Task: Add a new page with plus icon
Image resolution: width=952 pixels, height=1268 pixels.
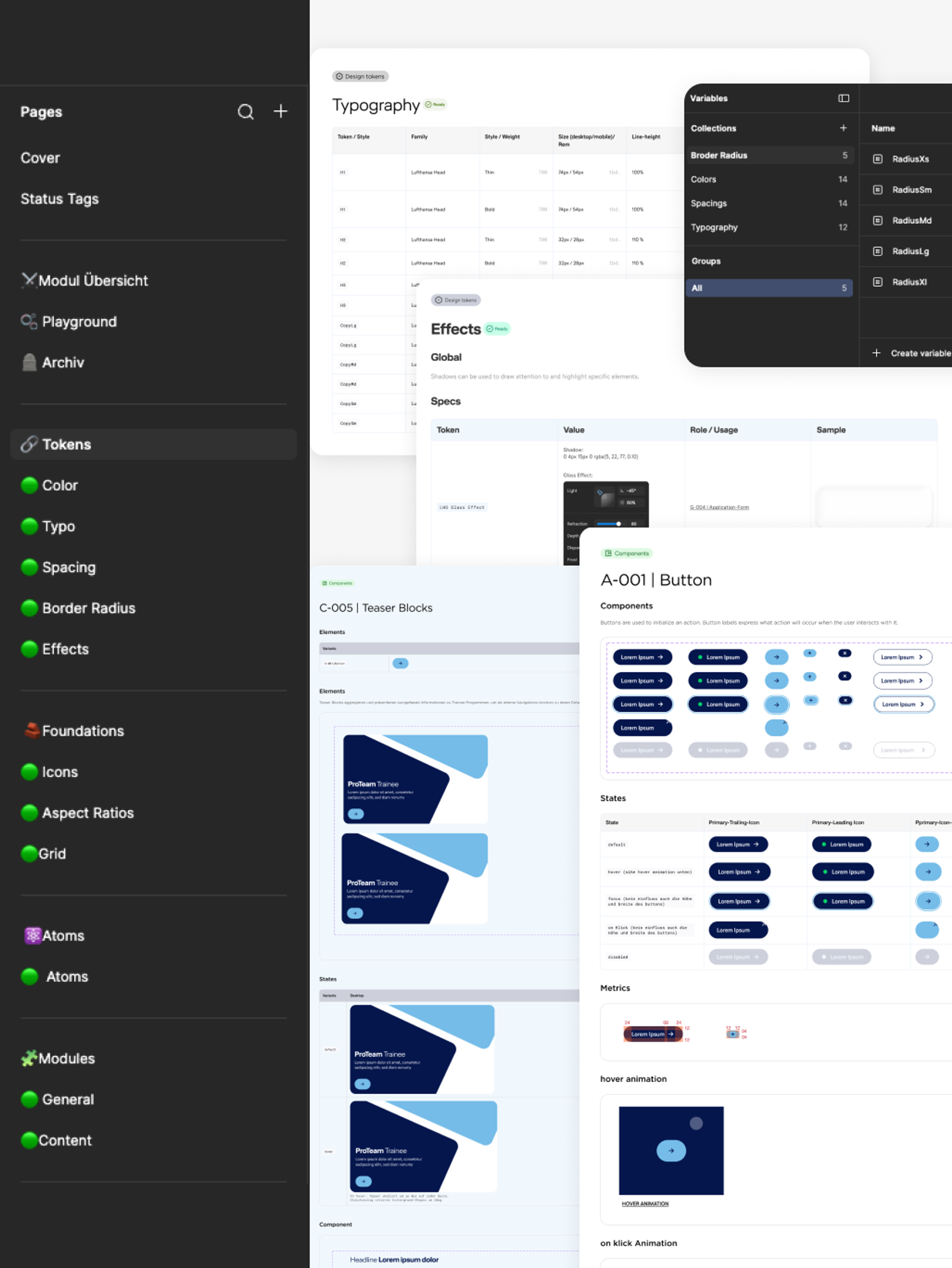Action: click(x=280, y=111)
